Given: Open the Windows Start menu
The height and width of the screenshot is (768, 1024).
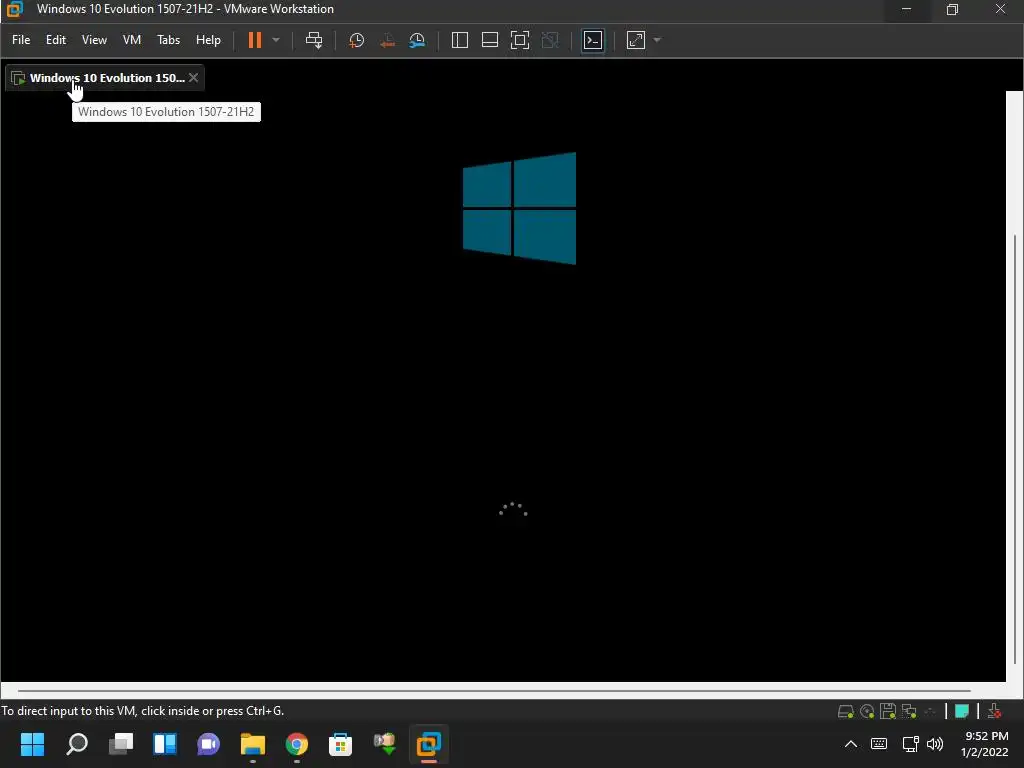Looking at the screenshot, I should pyautogui.click(x=32, y=744).
